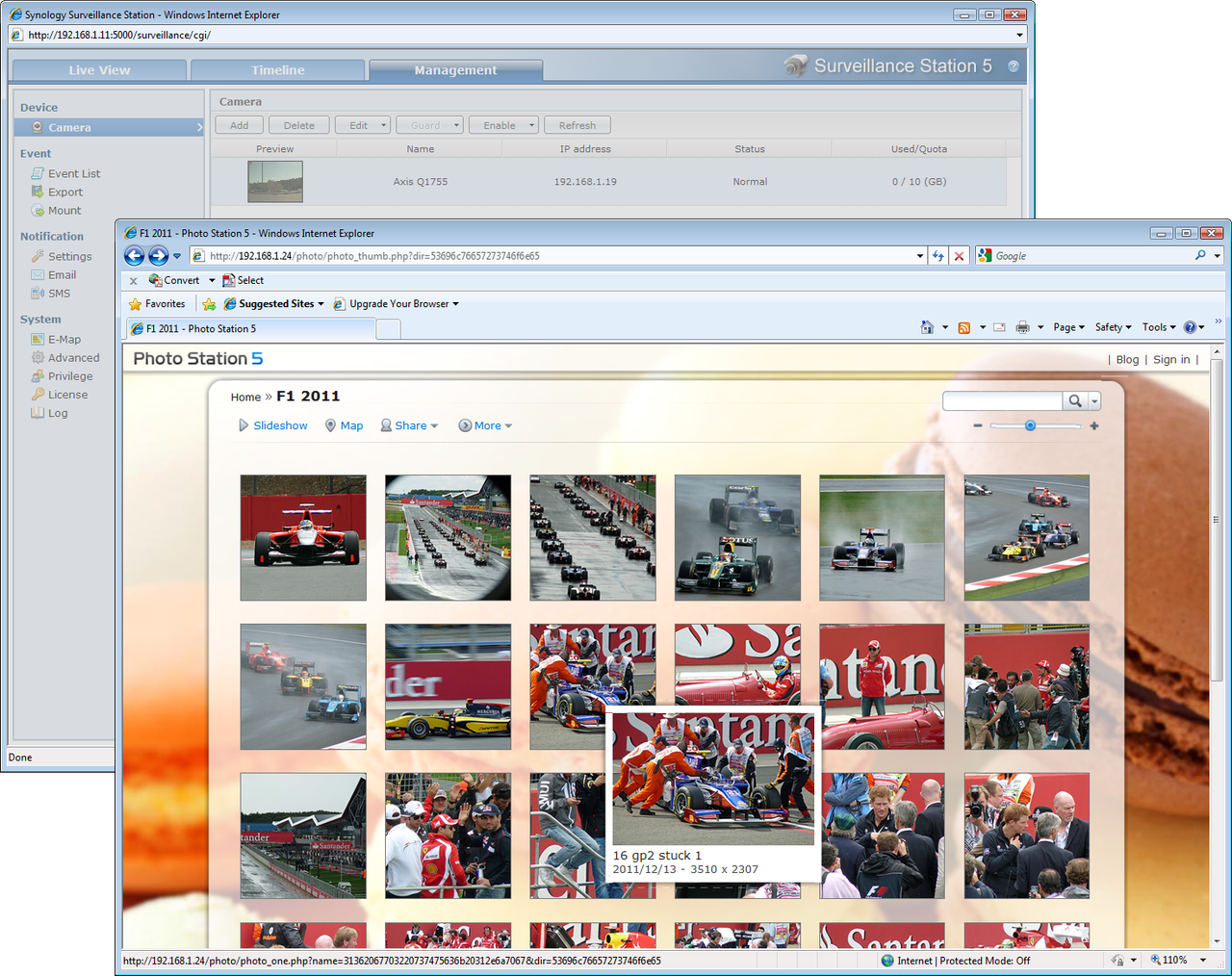Image resolution: width=1232 pixels, height=976 pixels.
Task: Open the RSS feeds icon
Action: pos(964,327)
